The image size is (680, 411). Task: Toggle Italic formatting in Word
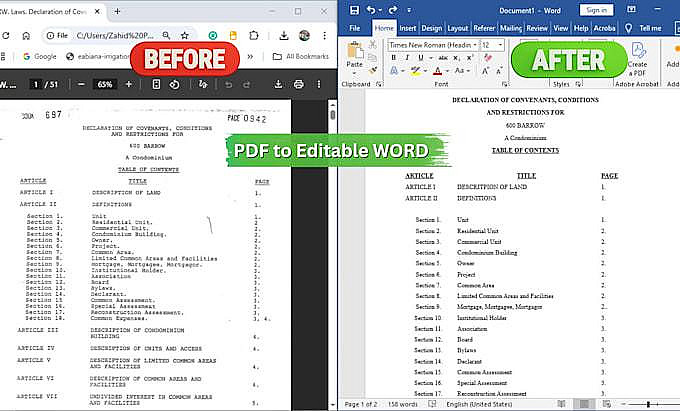407,58
